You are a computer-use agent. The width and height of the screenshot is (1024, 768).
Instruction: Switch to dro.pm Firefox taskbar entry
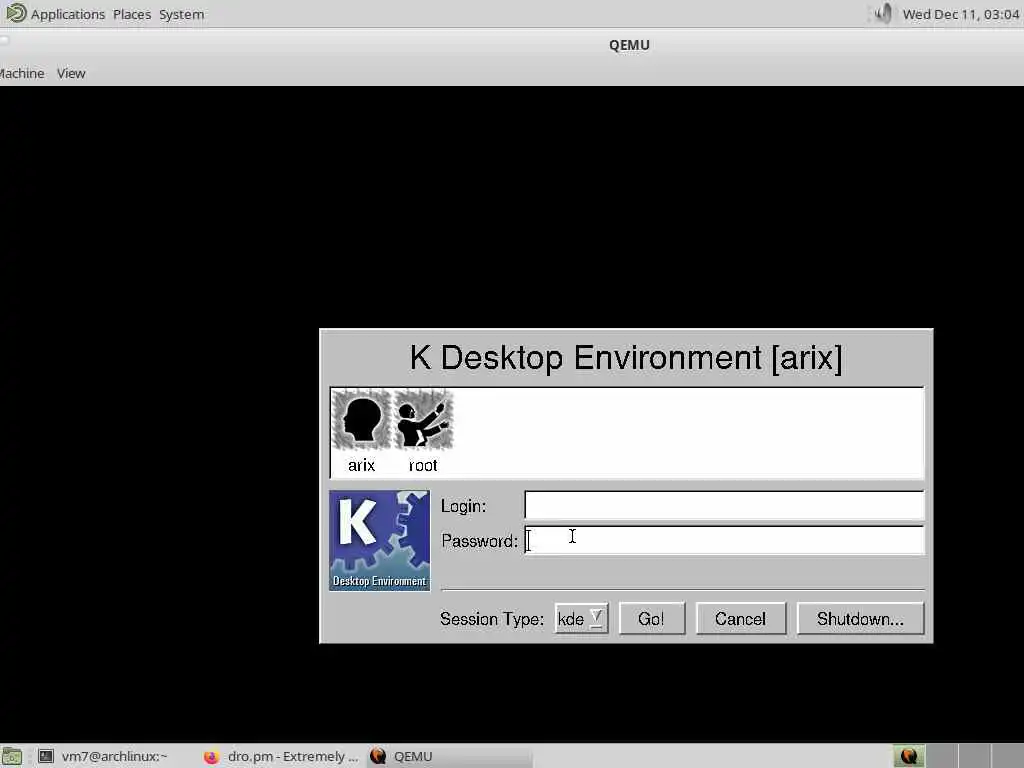point(281,756)
